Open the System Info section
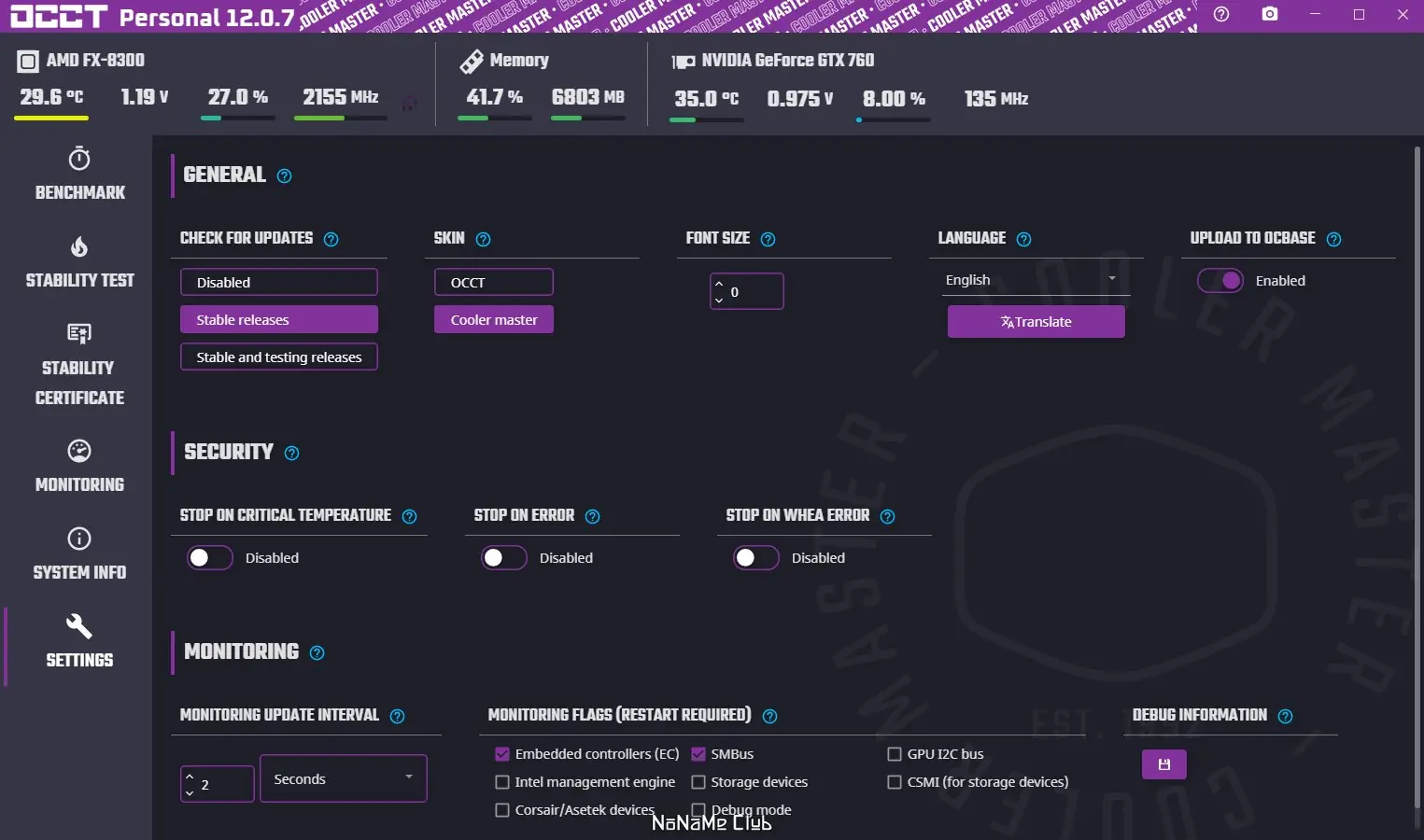1424x840 pixels. [79, 553]
